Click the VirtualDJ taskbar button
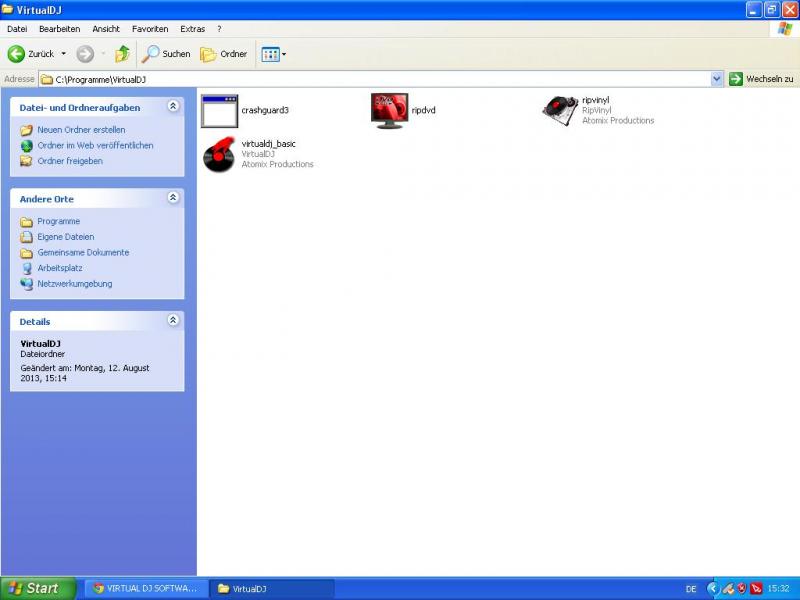This screenshot has width=800, height=600. [272, 588]
